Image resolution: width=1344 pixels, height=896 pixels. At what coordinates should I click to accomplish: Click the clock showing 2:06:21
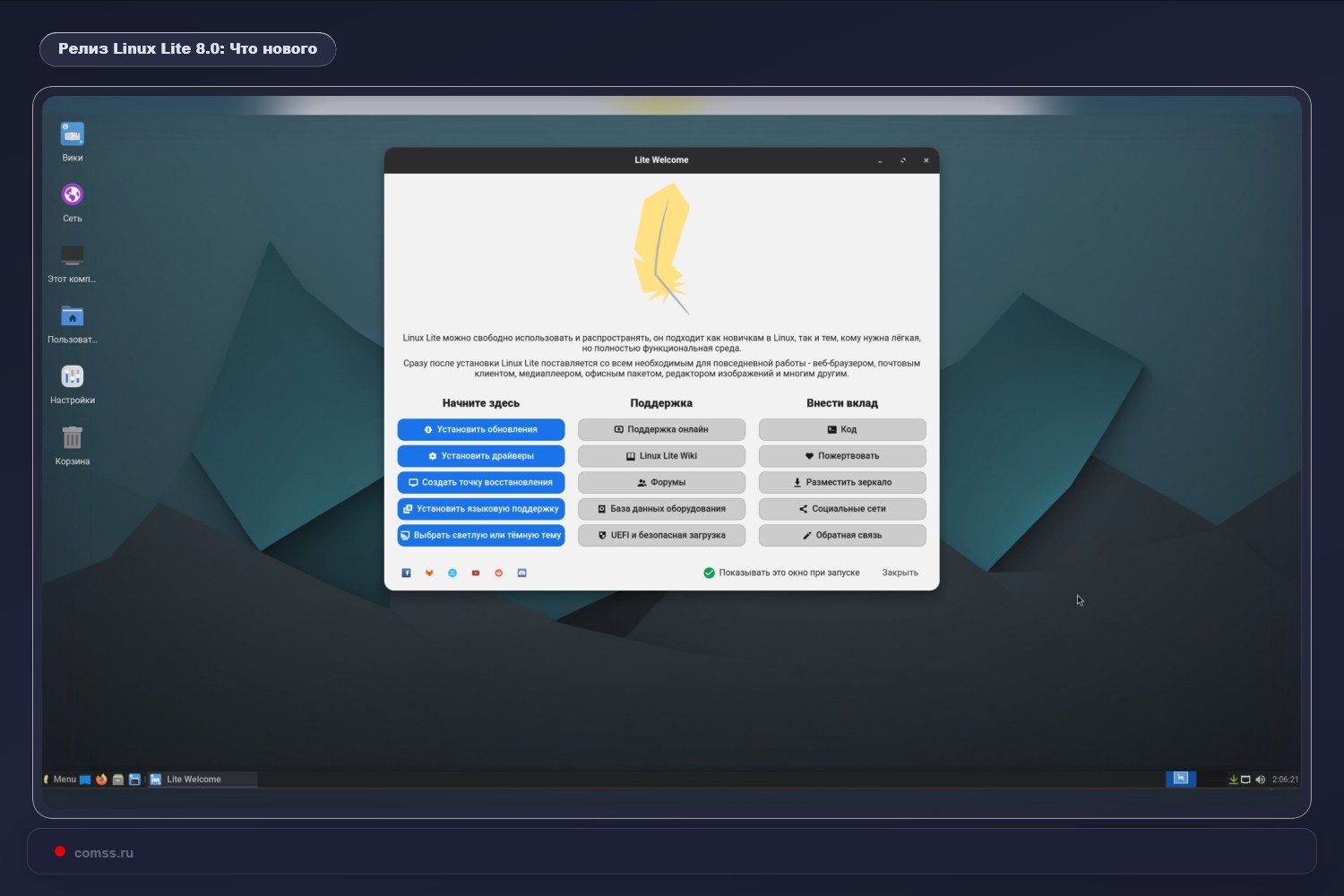1285,780
